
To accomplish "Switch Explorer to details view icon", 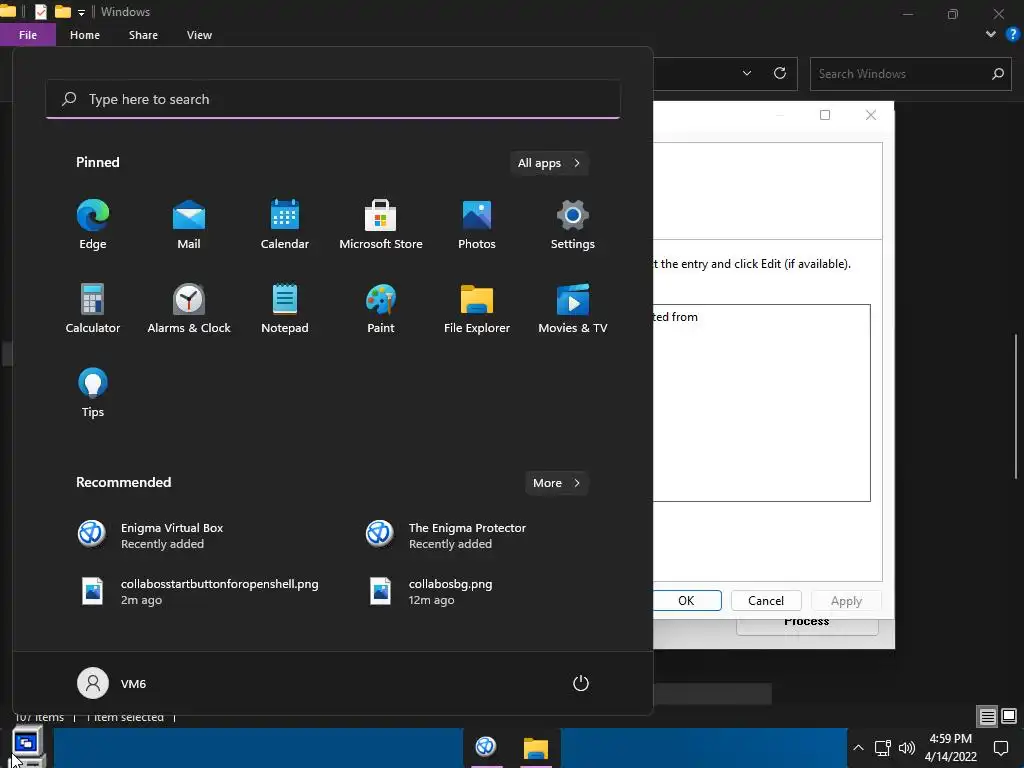I will tap(987, 717).
